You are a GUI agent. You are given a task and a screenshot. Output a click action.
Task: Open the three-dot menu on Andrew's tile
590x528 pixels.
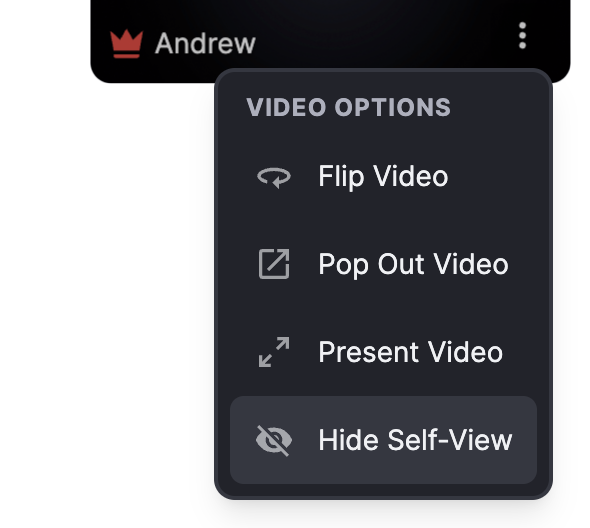pos(522,36)
